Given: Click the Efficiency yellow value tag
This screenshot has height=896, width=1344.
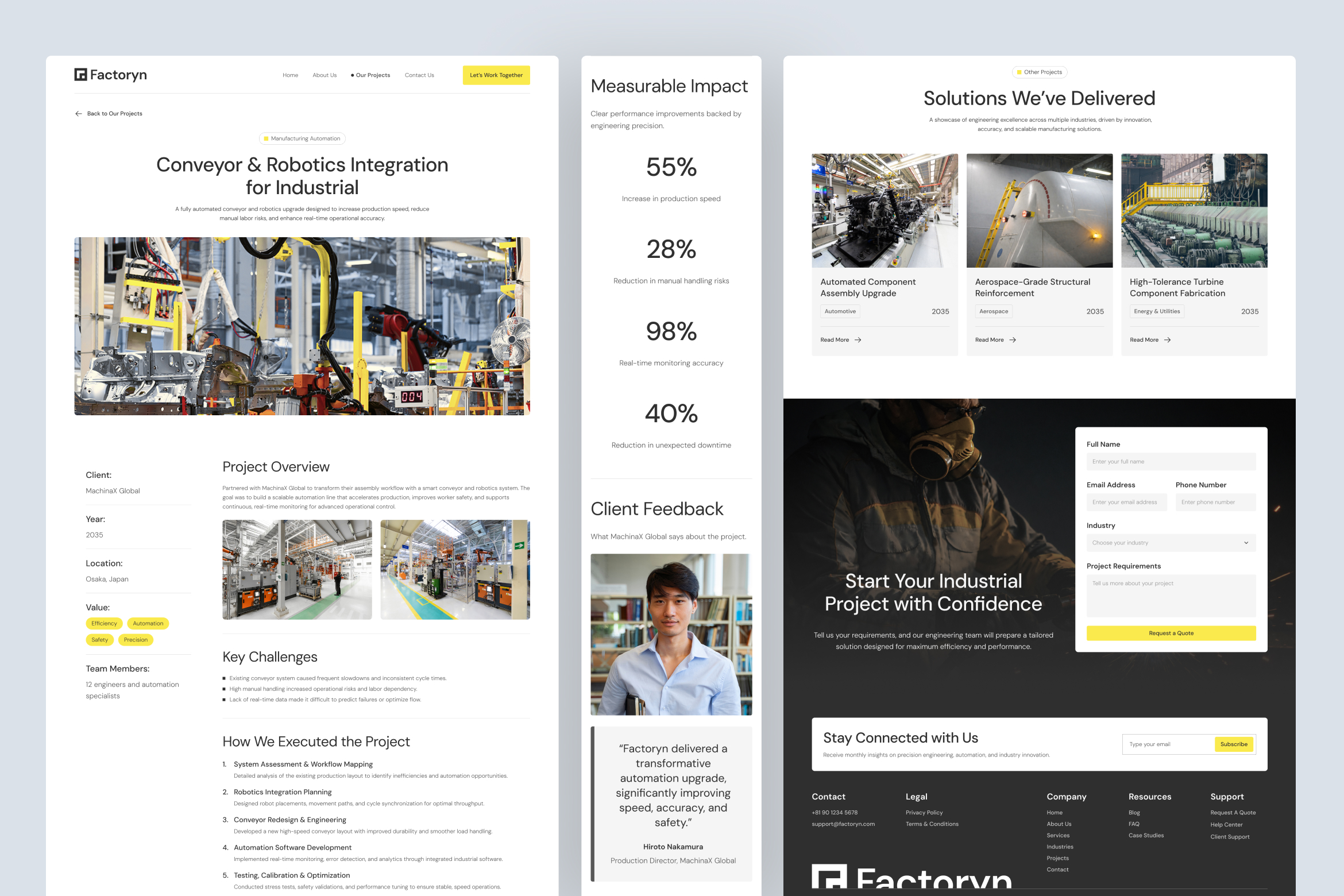Looking at the screenshot, I should click(104, 623).
